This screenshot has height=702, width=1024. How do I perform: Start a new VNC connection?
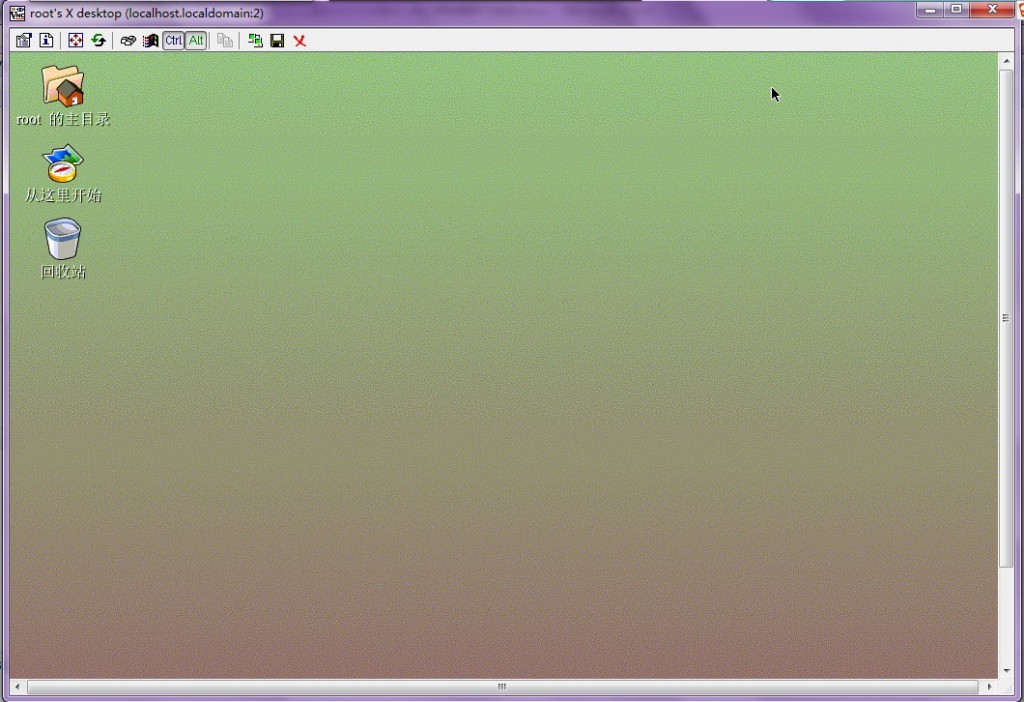255,40
